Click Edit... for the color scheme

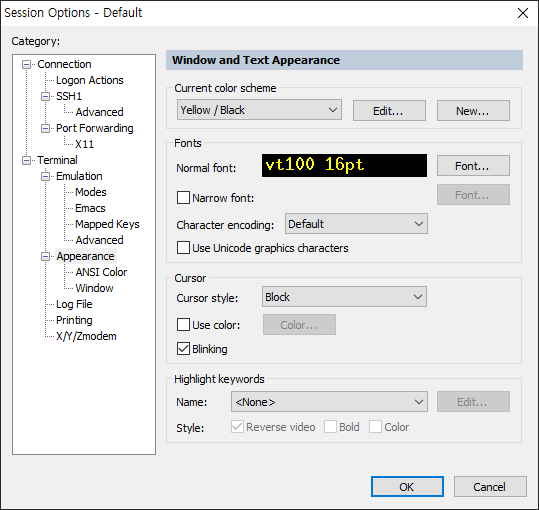[389, 111]
